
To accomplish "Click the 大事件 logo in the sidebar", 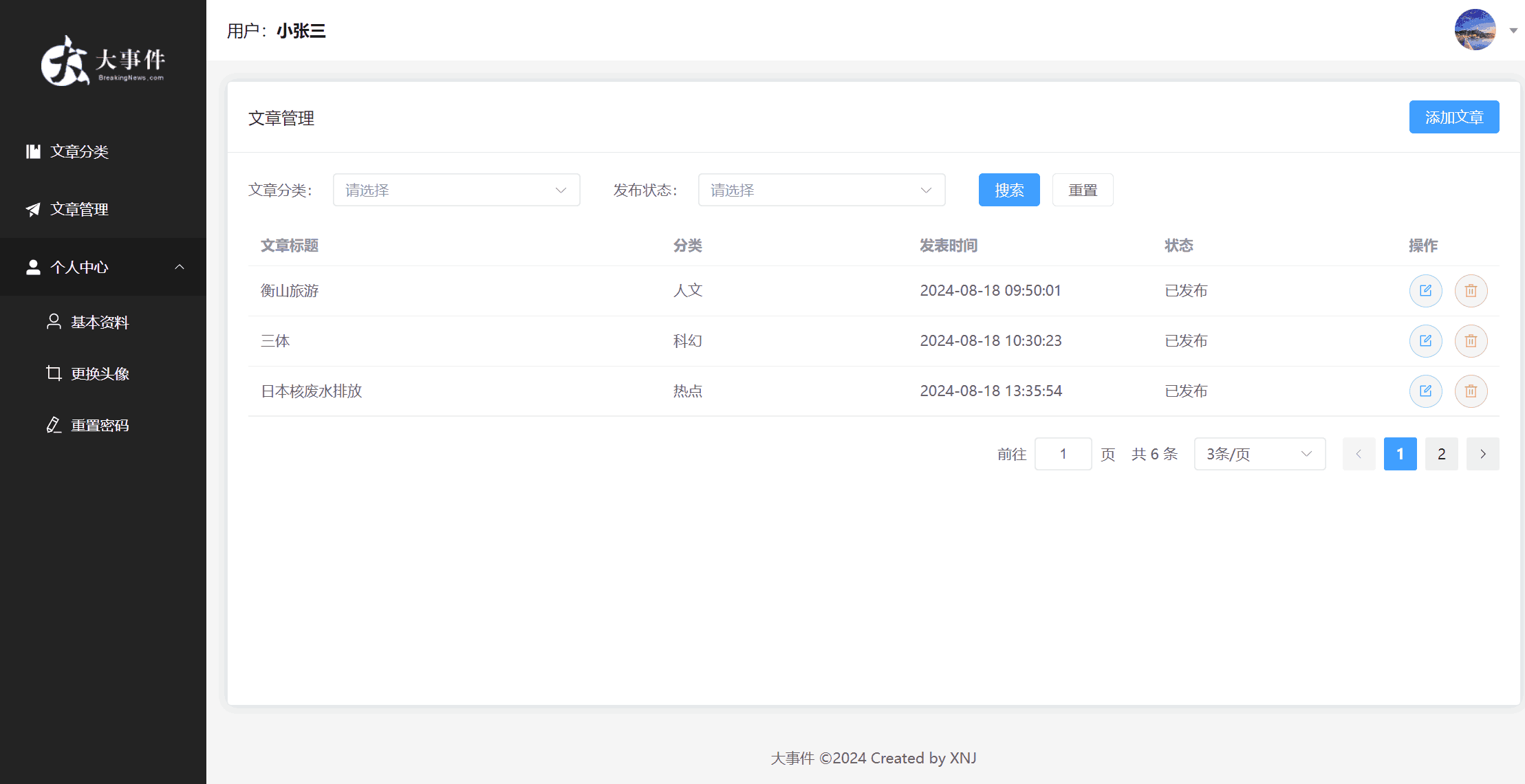I will [x=103, y=61].
